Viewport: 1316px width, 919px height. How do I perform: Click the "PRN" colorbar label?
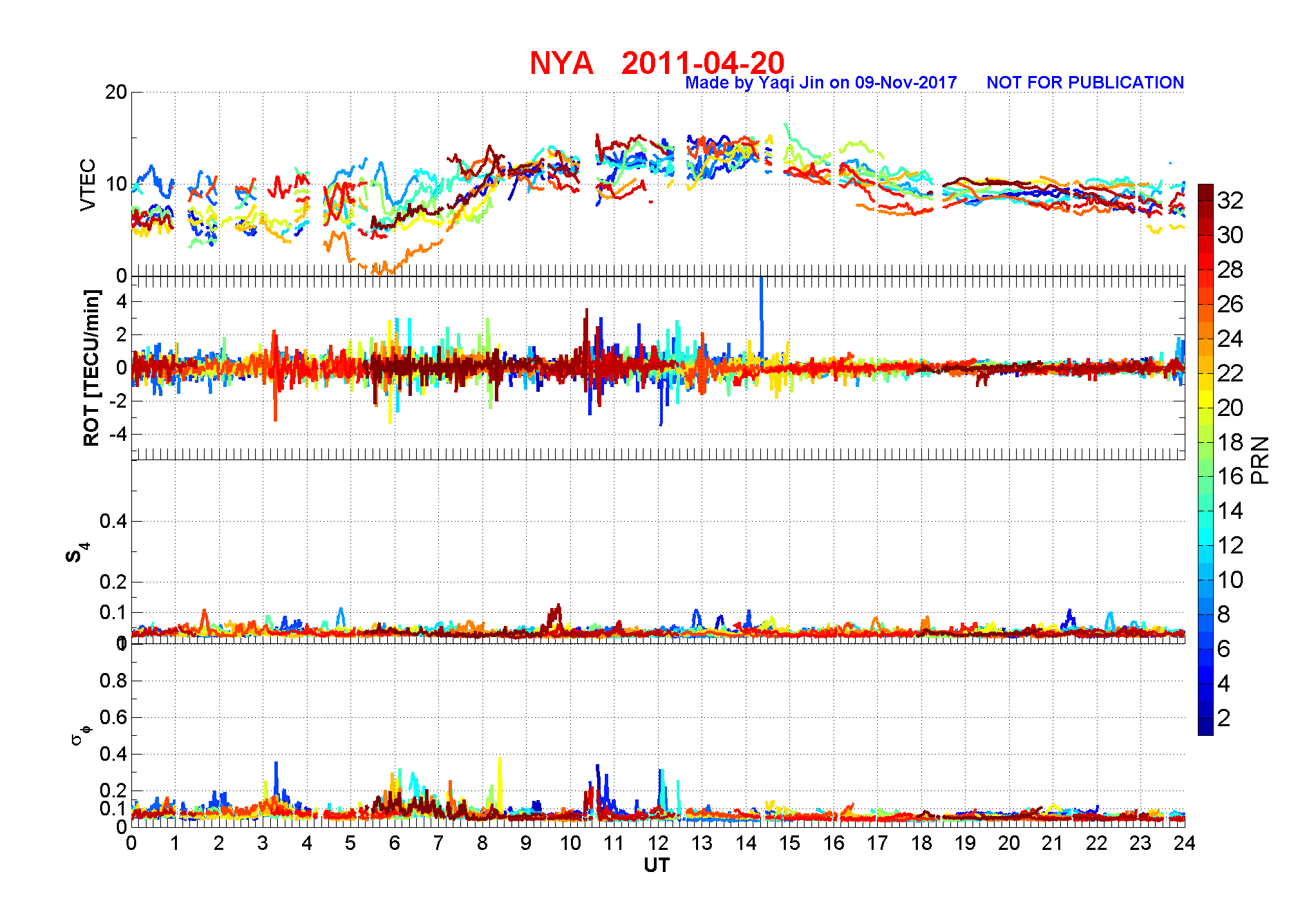(x=1261, y=460)
